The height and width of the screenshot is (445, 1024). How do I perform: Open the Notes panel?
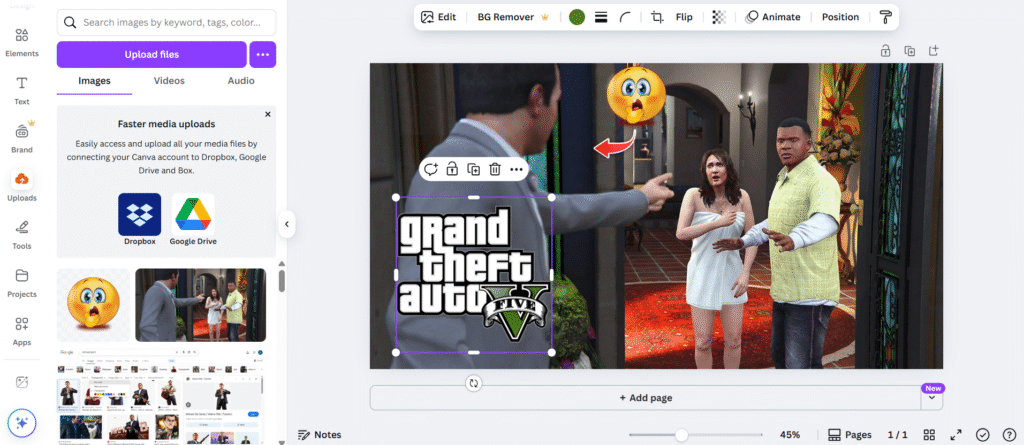coord(319,435)
